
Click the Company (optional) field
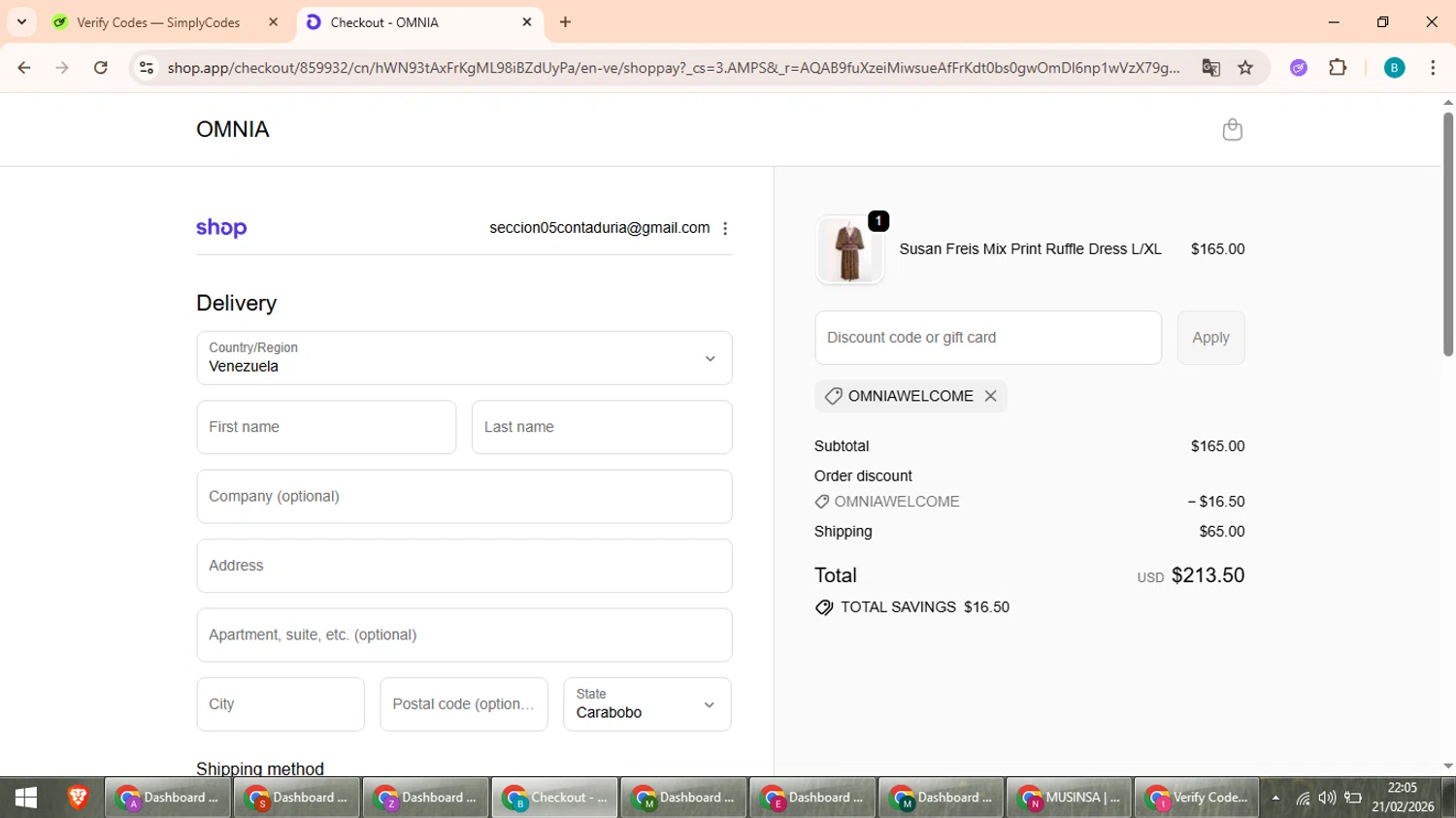464,497
